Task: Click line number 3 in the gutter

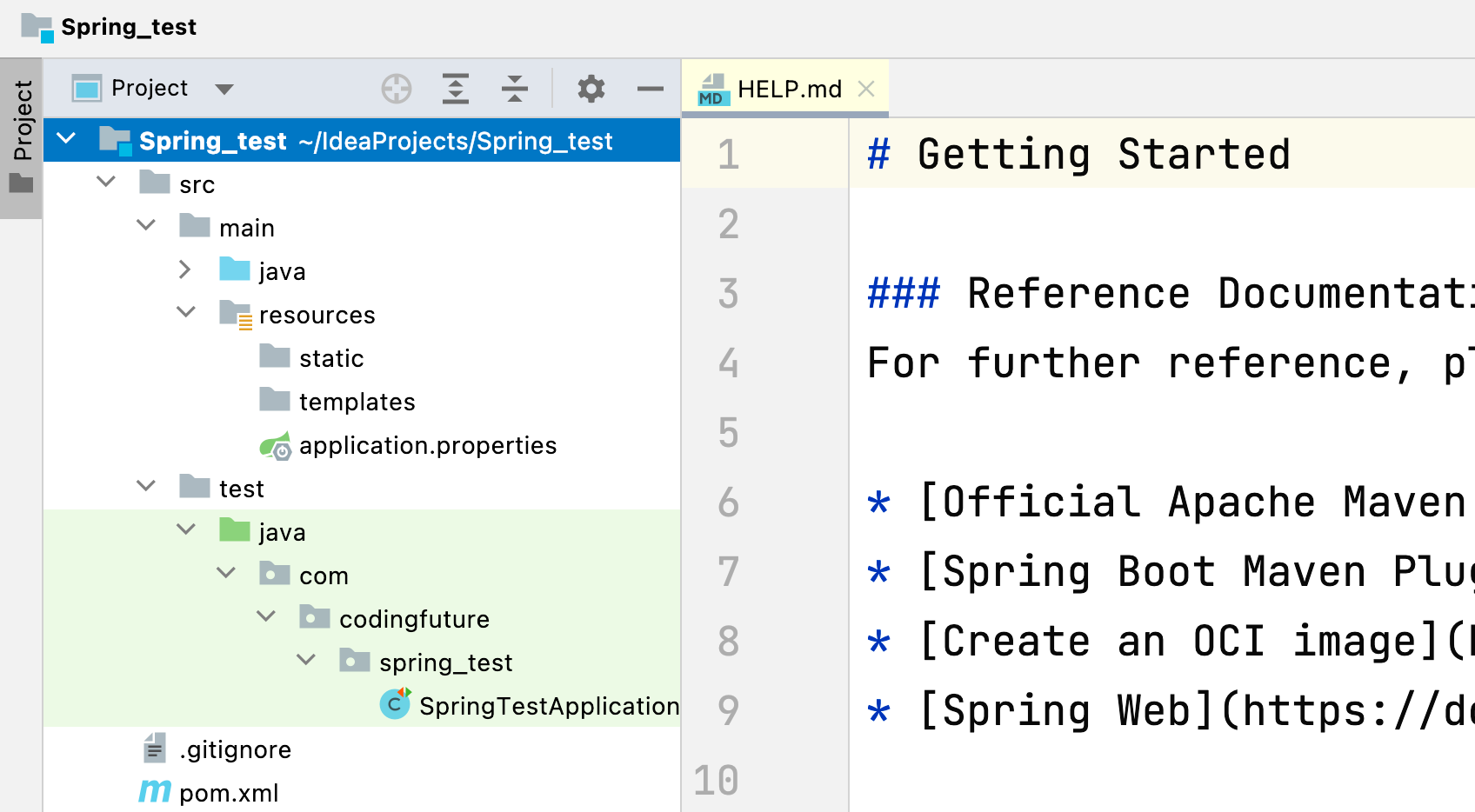Action: (729, 294)
